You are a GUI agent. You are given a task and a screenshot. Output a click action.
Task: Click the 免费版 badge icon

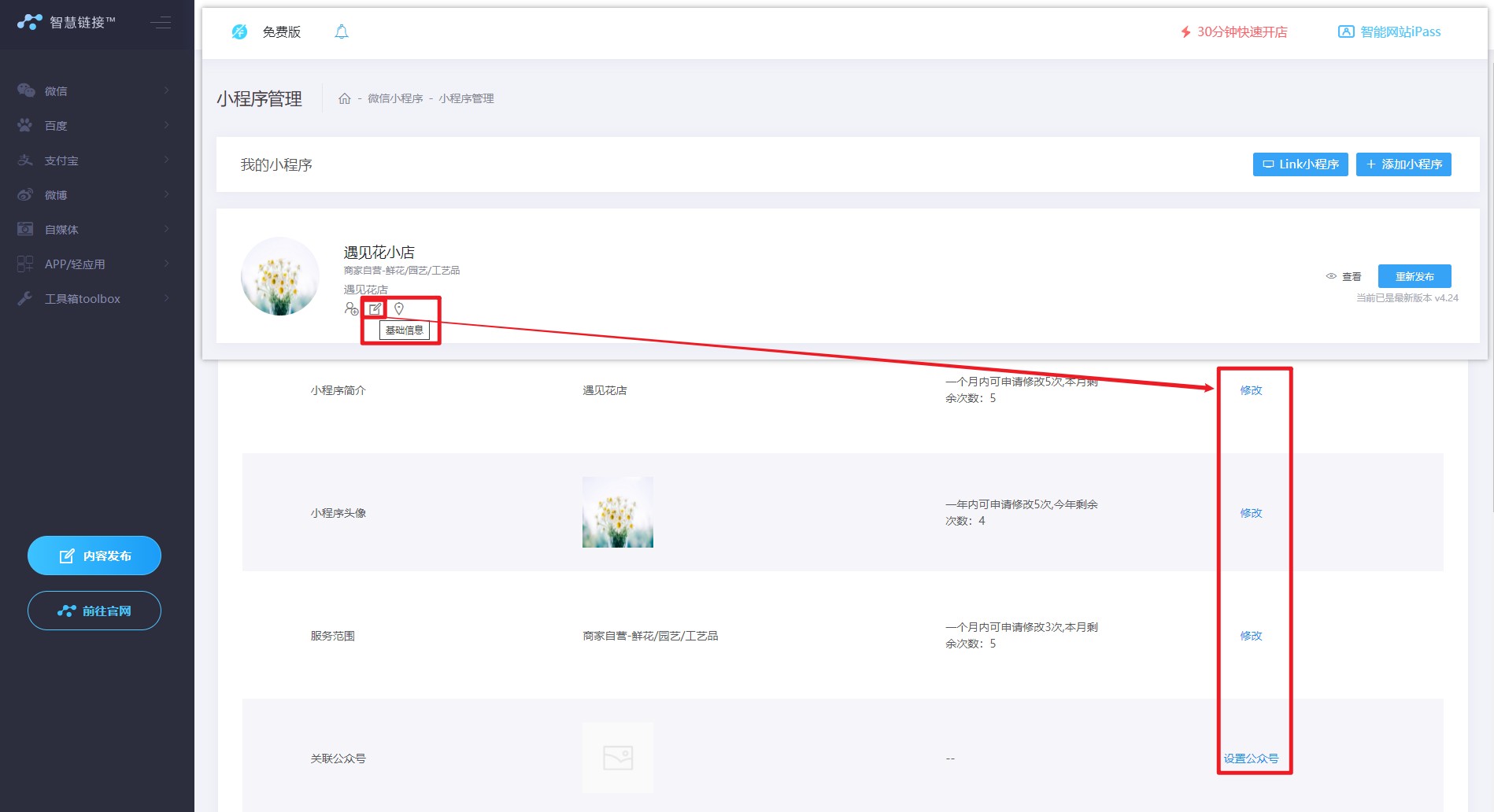click(x=239, y=31)
